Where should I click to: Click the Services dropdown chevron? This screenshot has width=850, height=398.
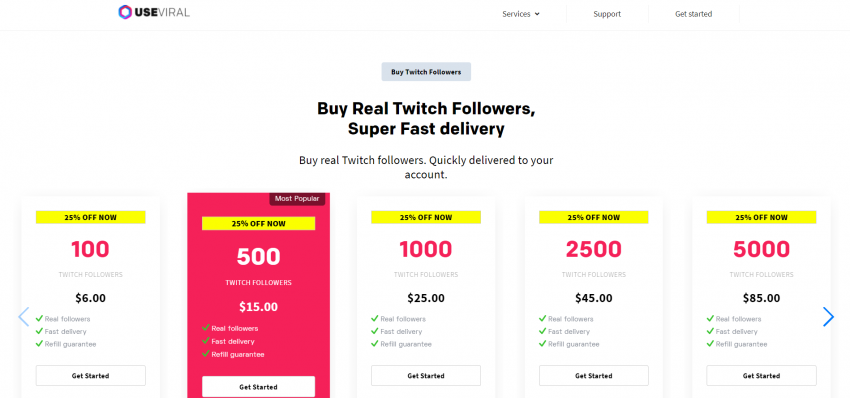[x=537, y=14]
